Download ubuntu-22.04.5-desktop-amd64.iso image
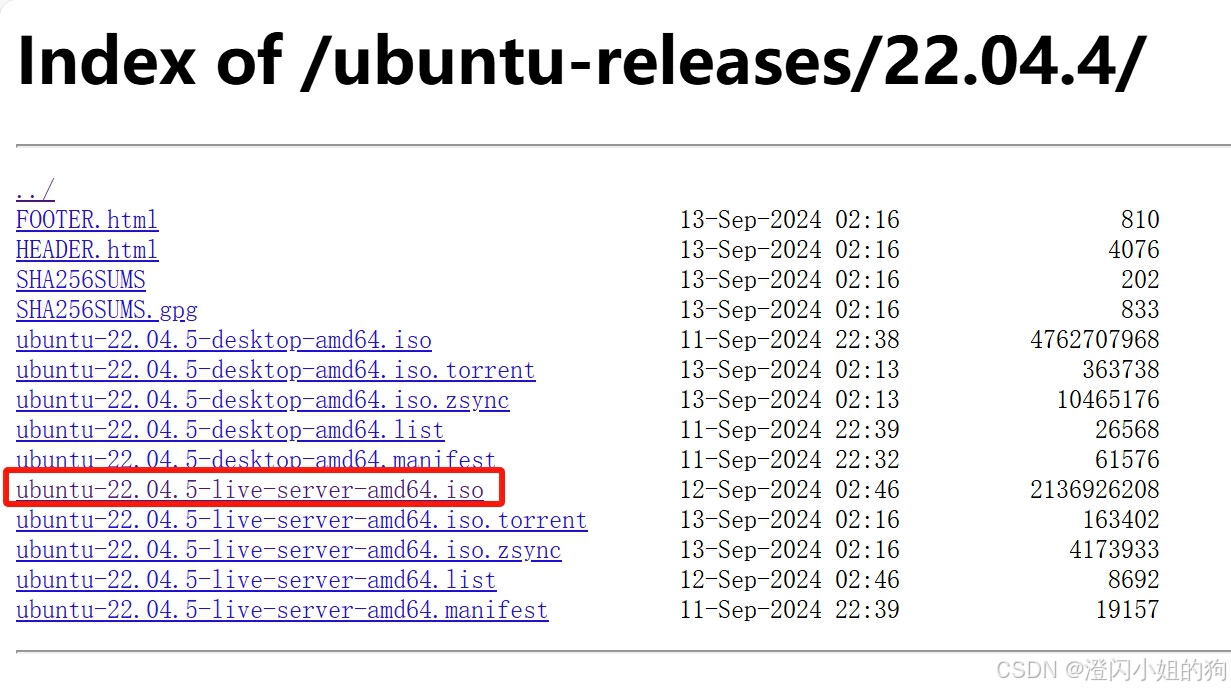The height and width of the screenshot is (689, 1231). pyautogui.click(x=224, y=340)
